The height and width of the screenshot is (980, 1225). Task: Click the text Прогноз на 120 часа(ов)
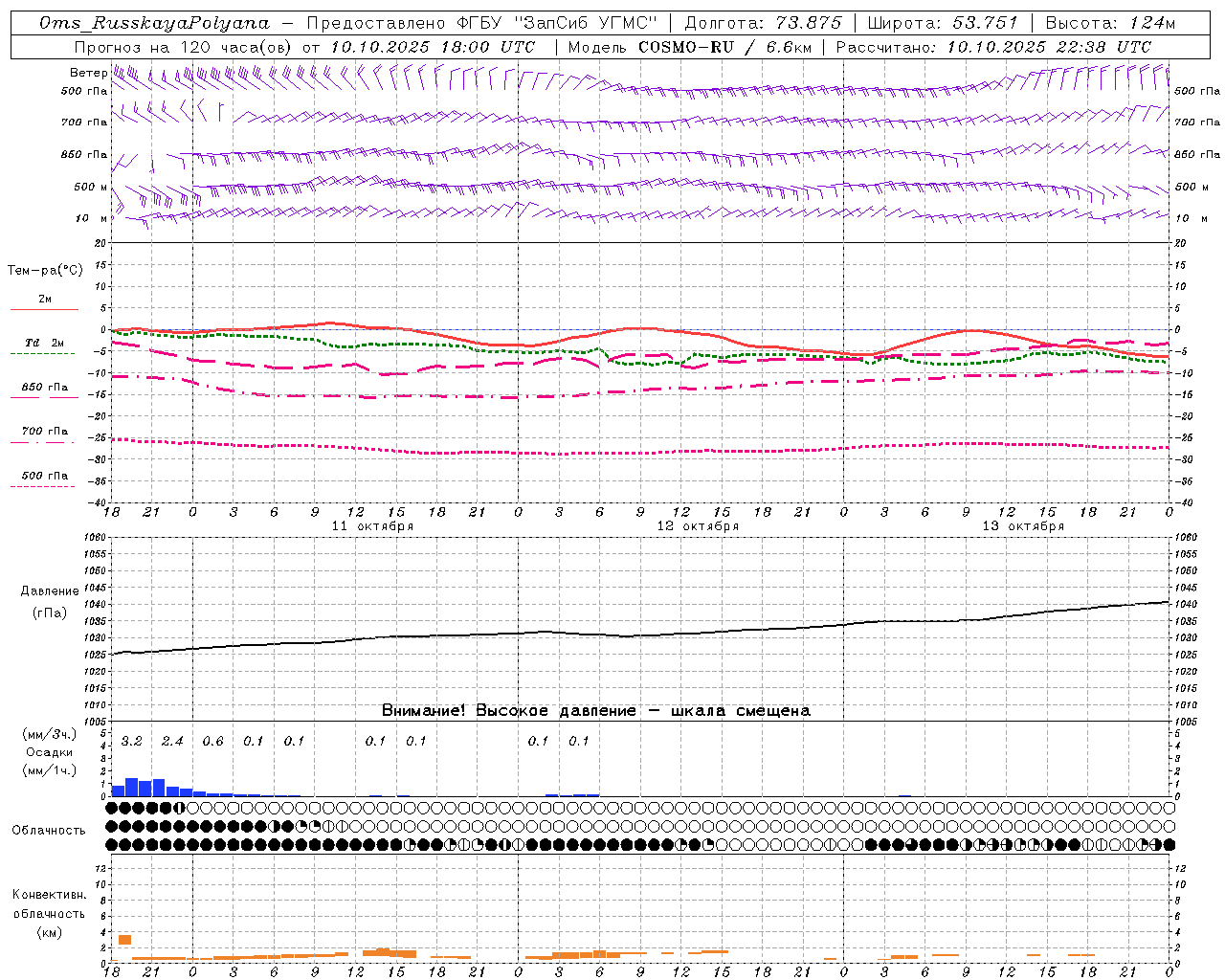click(184, 47)
